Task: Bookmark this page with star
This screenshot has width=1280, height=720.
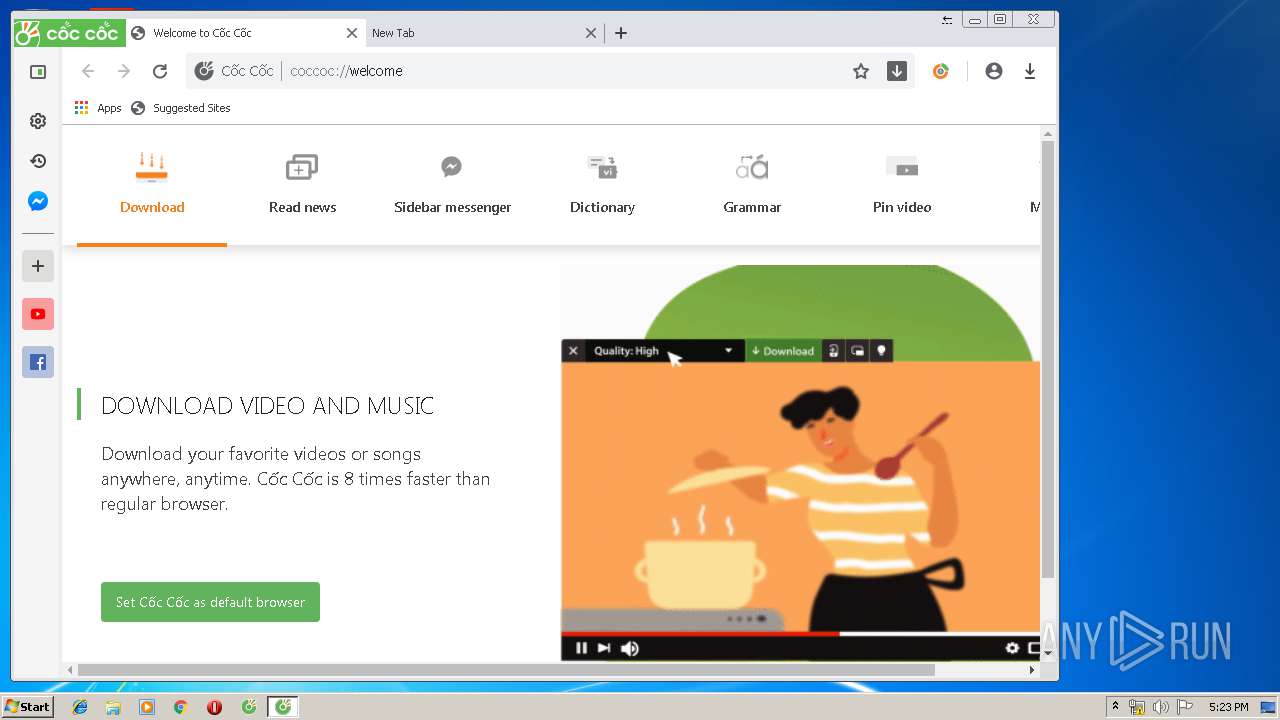Action: point(861,71)
